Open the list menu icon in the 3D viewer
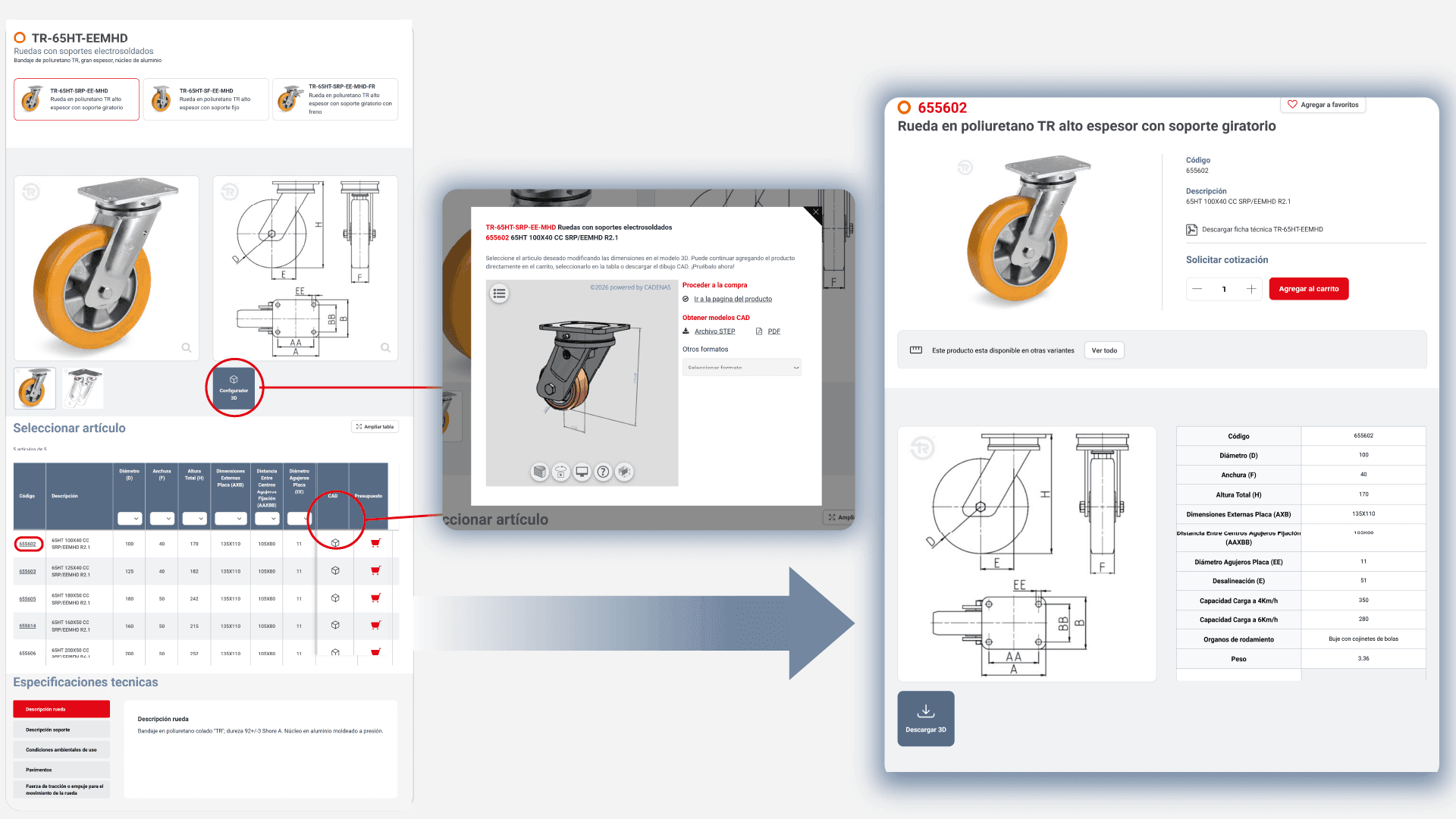Image resolution: width=1456 pixels, height=819 pixels. tap(499, 293)
